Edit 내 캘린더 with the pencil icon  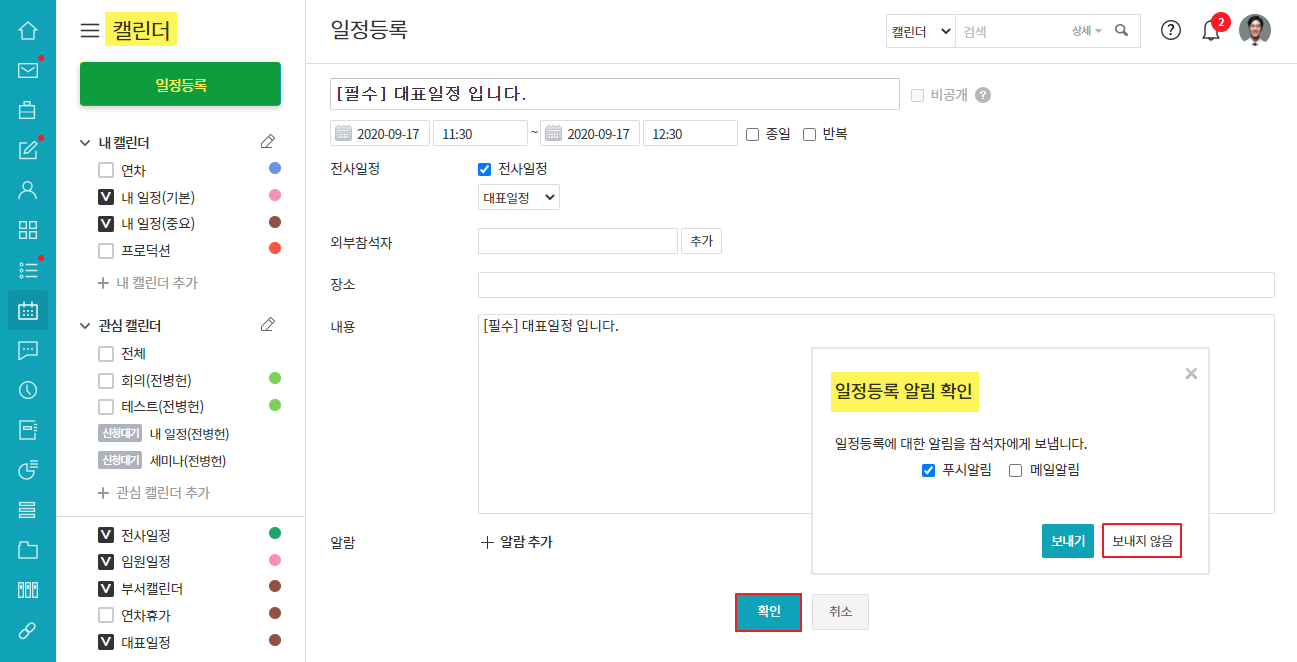click(267, 142)
